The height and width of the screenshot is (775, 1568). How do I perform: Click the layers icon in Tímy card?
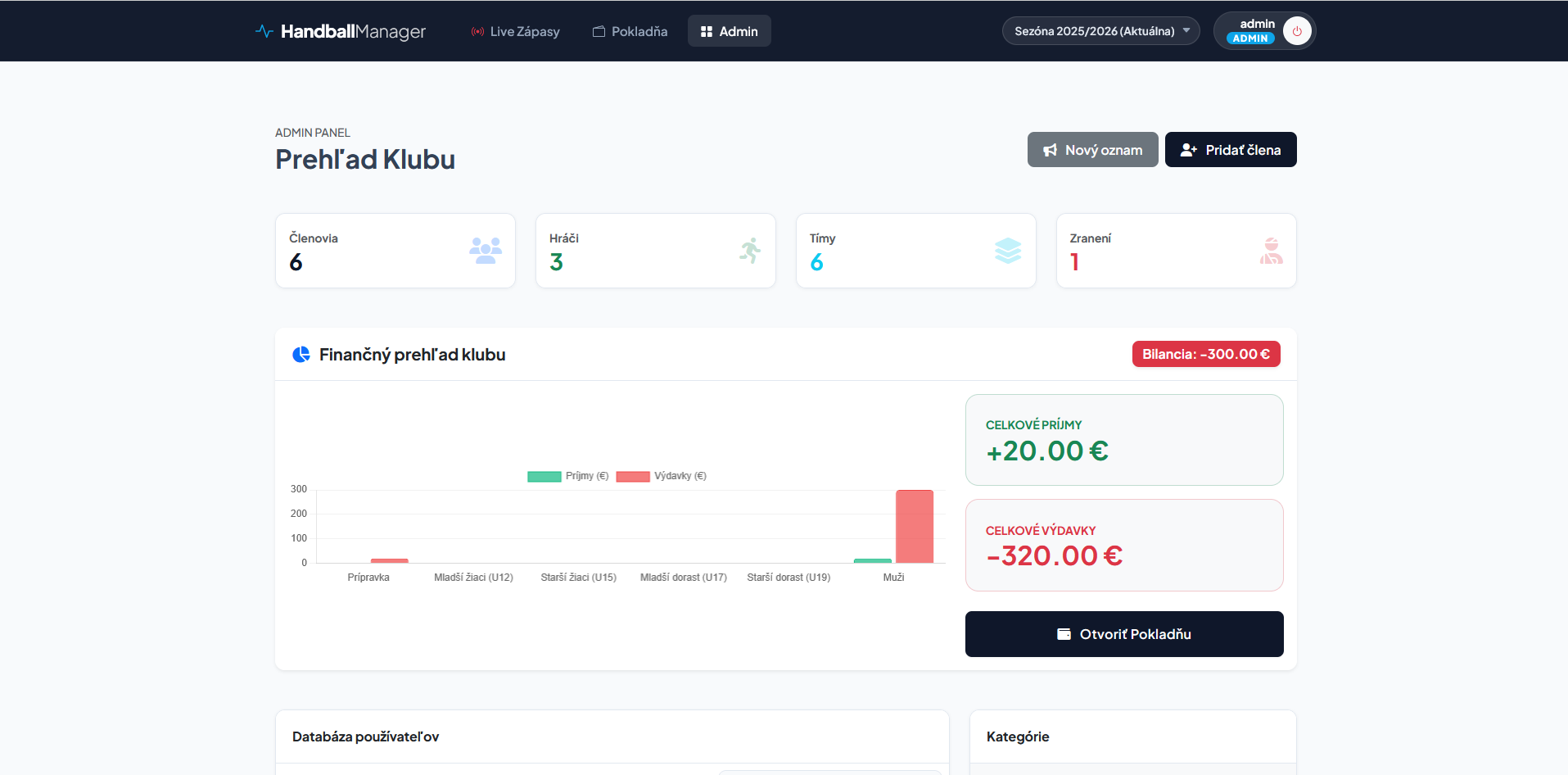click(x=1008, y=251)
